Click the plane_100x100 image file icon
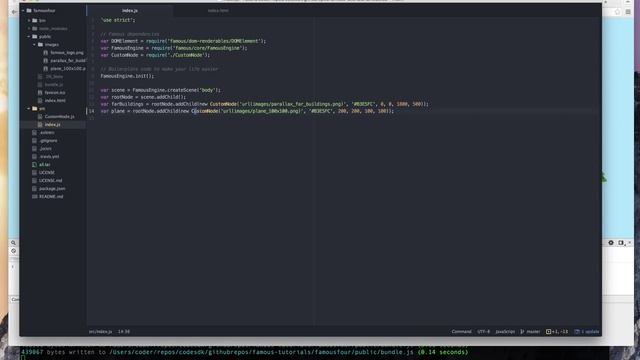640x360 pixels. 46,69
